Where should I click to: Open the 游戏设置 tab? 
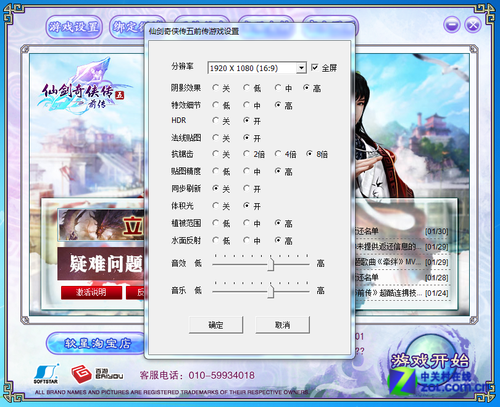click(74, 27)
